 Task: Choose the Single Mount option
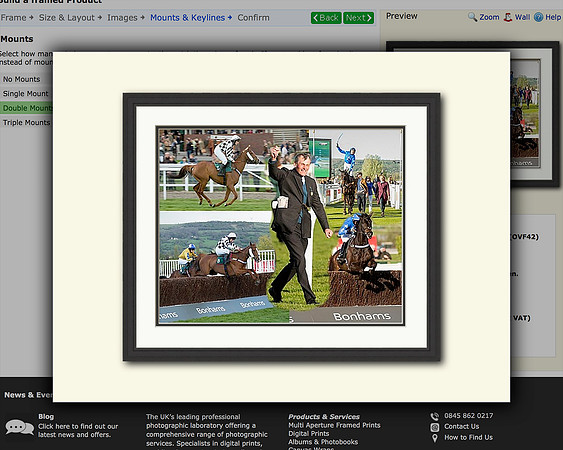[x=26, y=93]
